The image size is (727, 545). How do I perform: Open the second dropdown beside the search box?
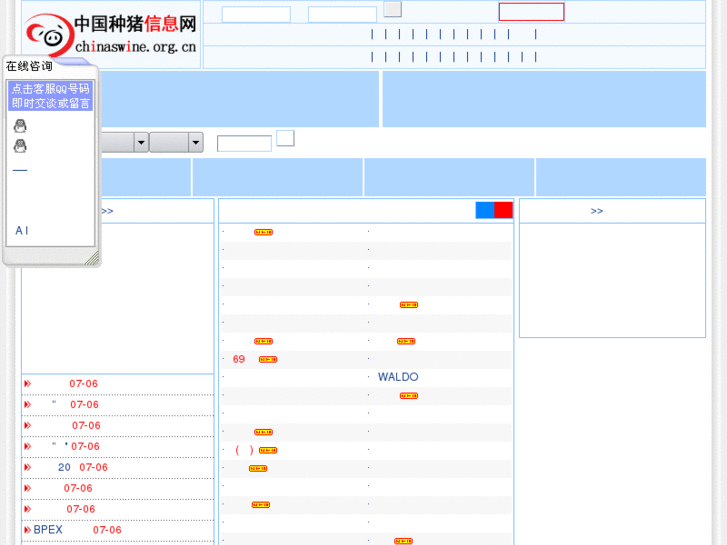pos(176,142)
